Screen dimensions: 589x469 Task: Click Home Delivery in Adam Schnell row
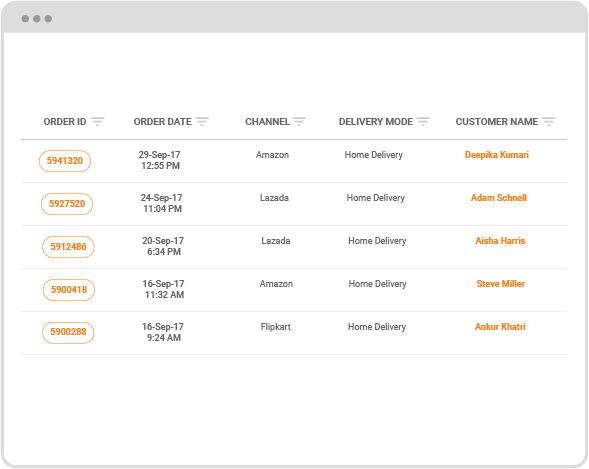pos(376,198)
